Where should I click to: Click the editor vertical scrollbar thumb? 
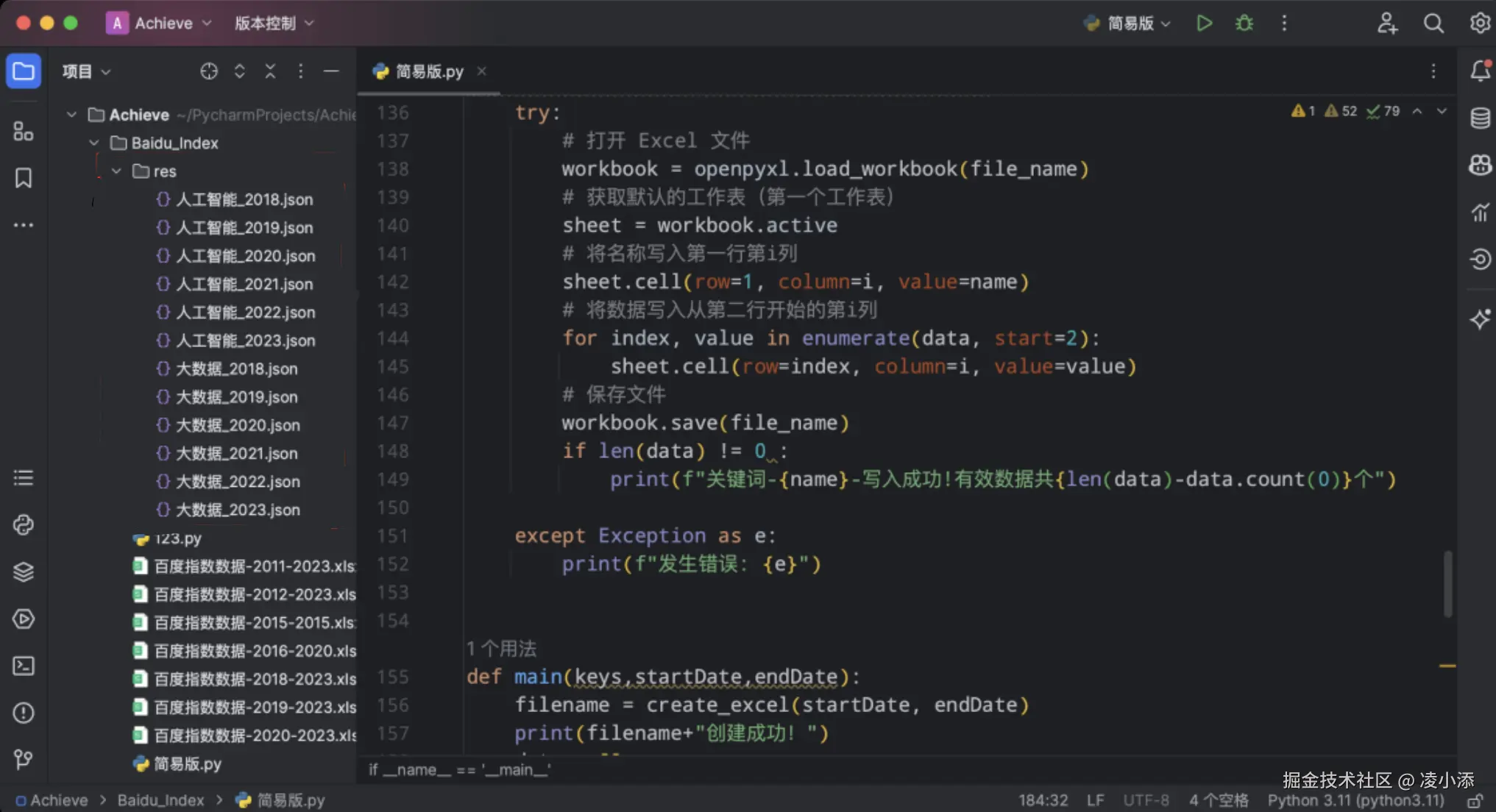click(x=1447, y=583)
